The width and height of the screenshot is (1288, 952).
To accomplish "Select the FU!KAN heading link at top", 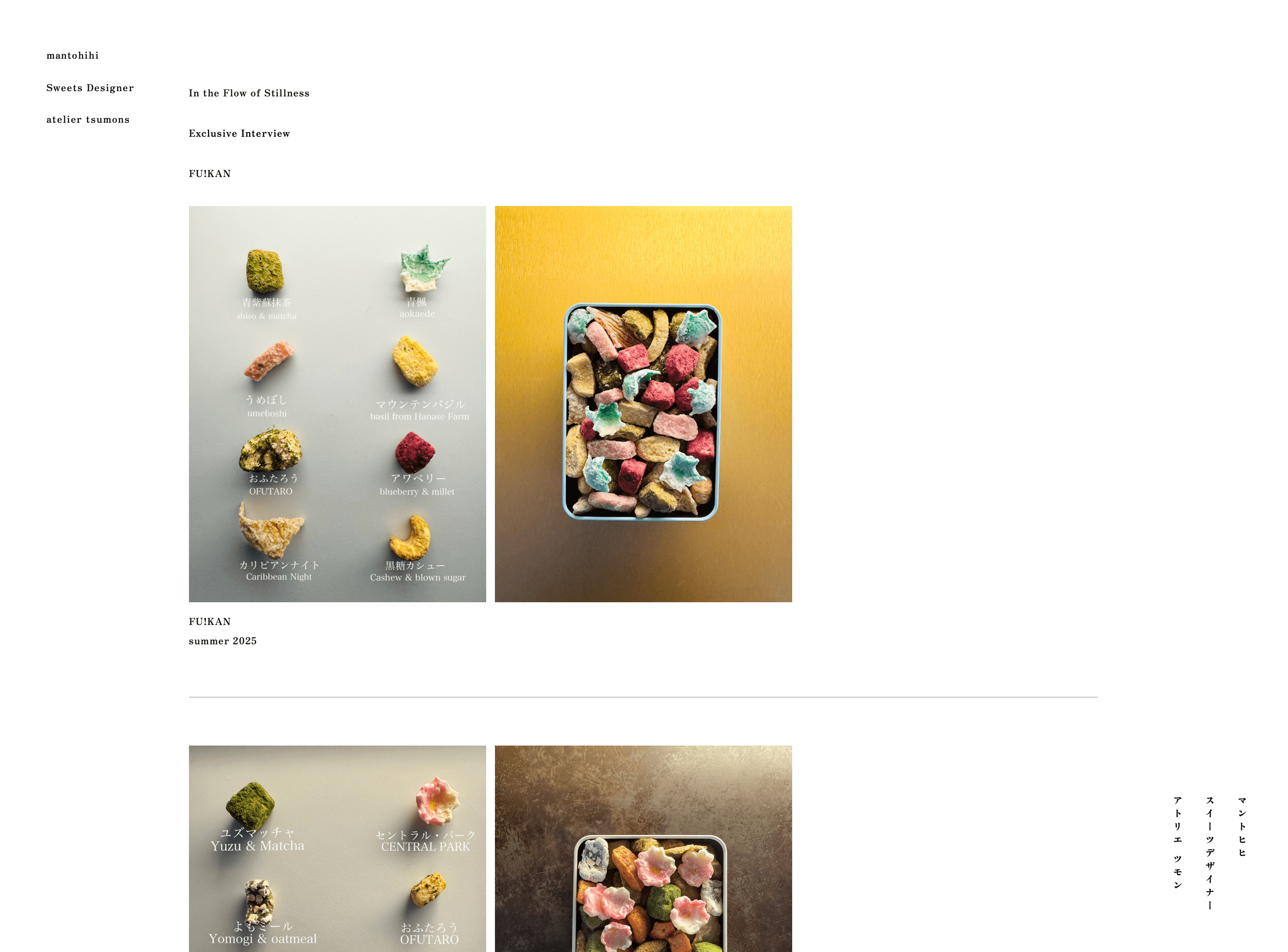I will [x=210, y=174].
